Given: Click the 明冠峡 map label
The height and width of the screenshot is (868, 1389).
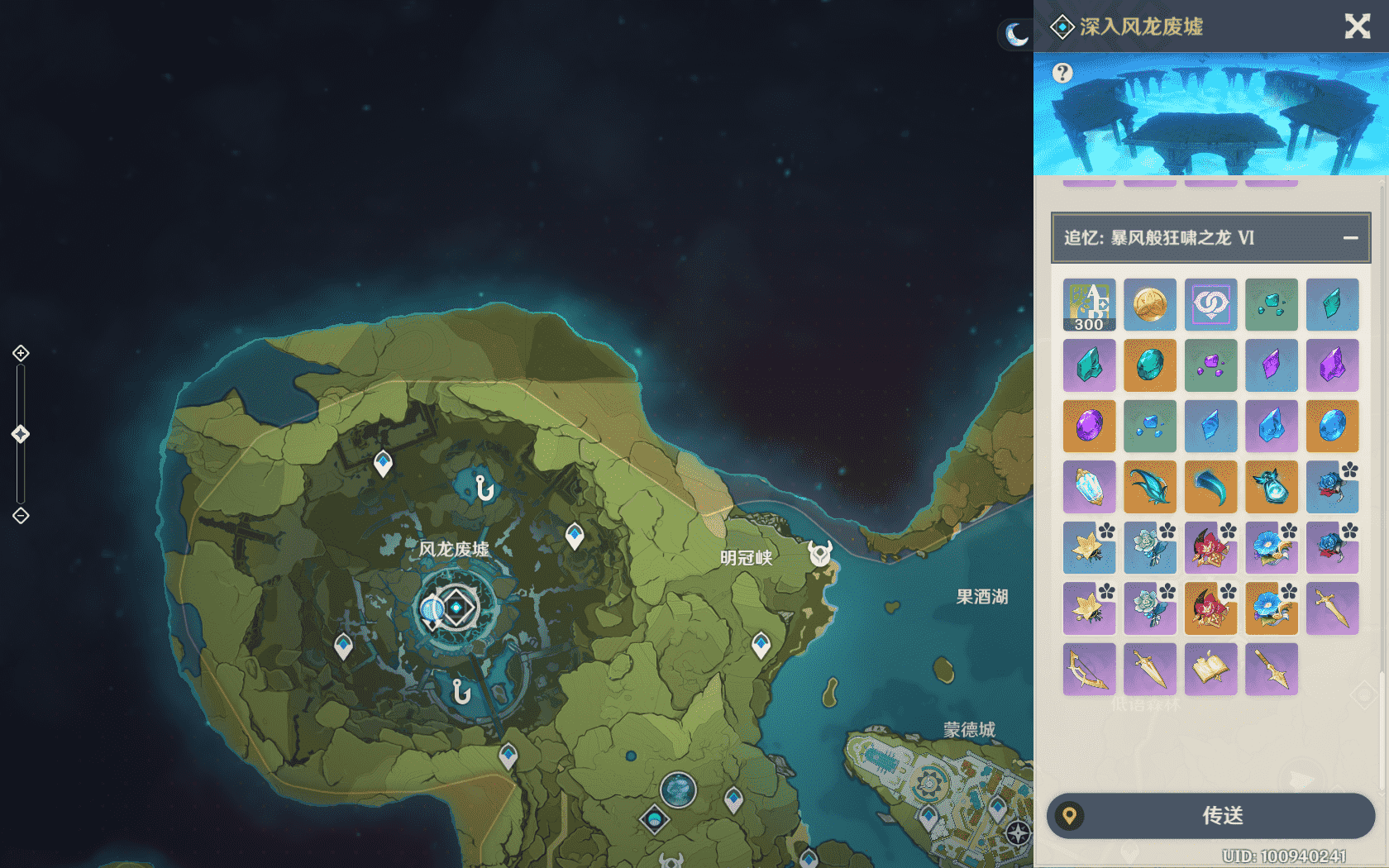Looking at the screenshot, I should [x=746, y=557].
